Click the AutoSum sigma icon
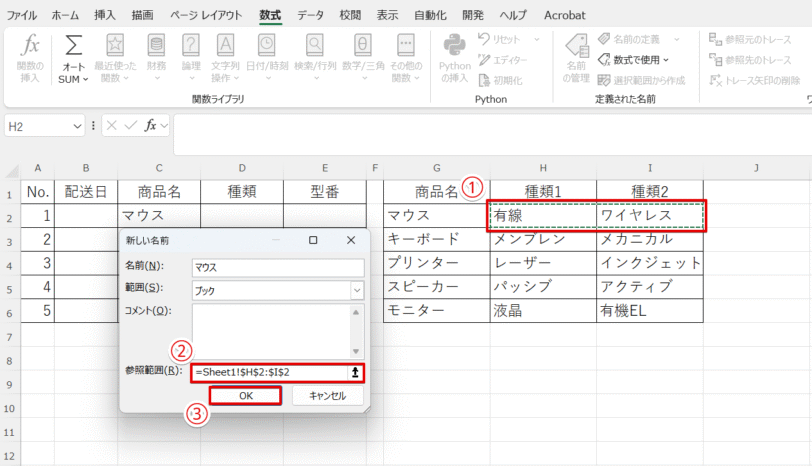Image resolution: width=812 pixels, height=466 pixels. (x=74, y=46)
